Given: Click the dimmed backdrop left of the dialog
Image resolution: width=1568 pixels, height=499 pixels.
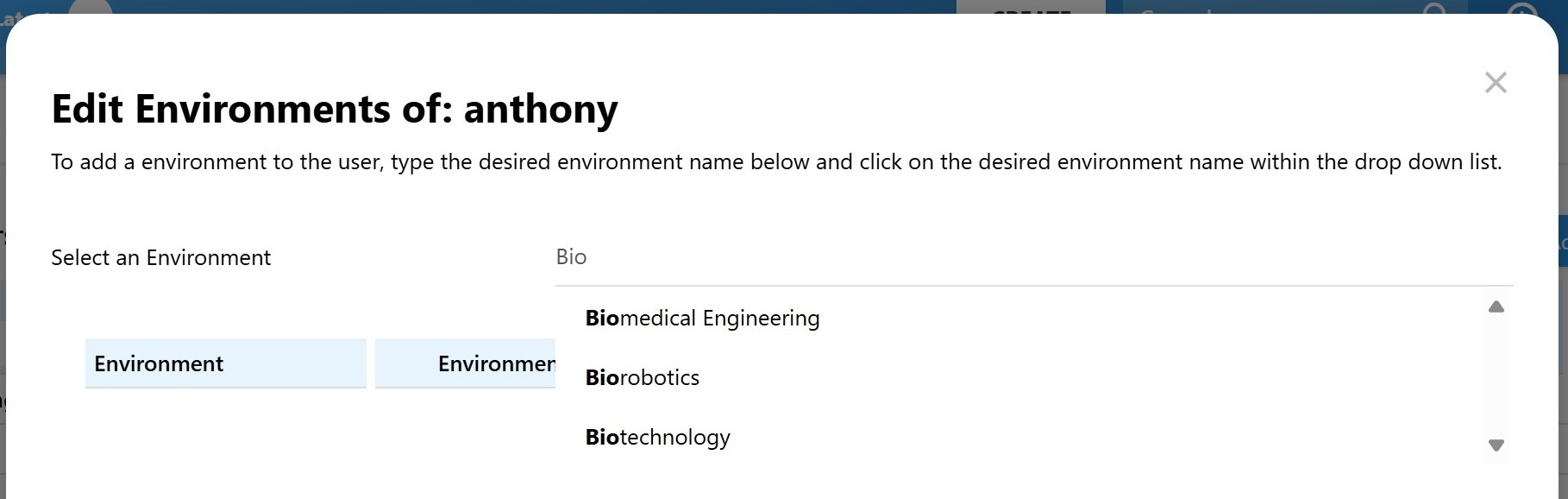Looking at the screenshot, I should tap(3, 259).
